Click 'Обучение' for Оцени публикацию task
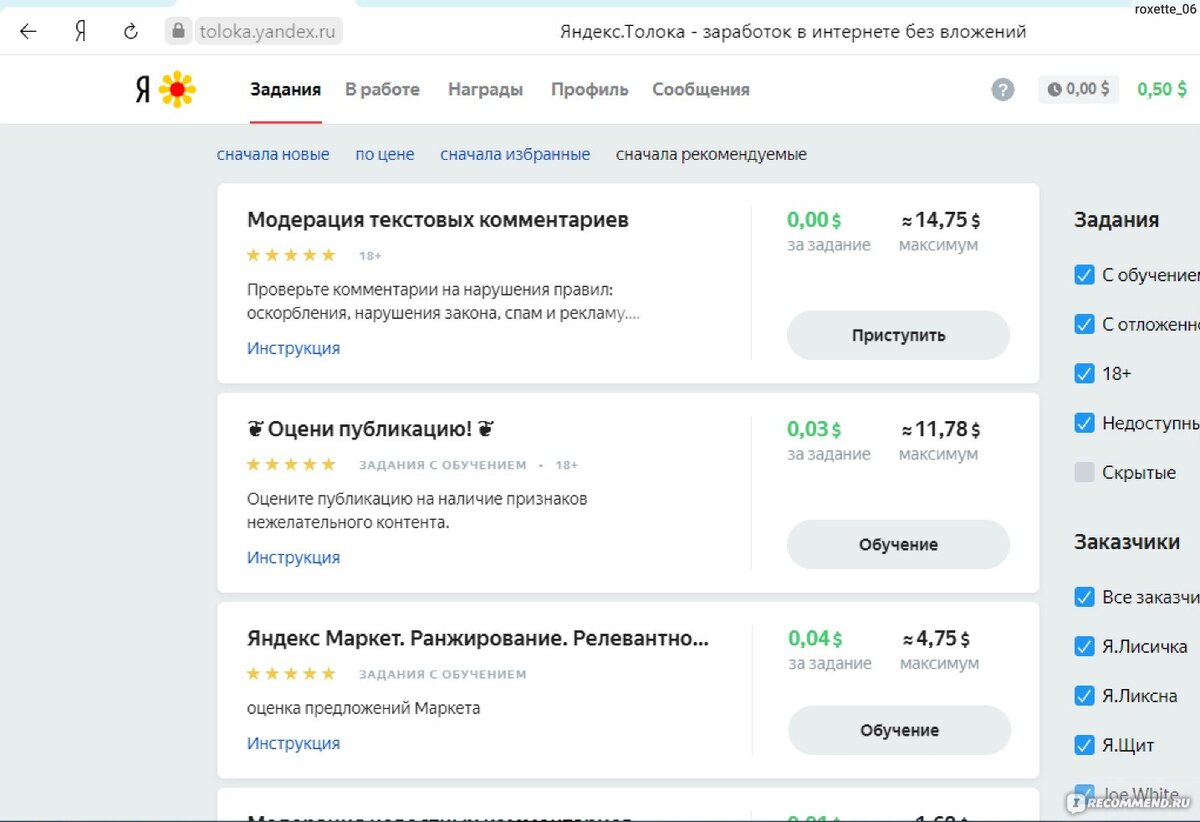This screenshot has width=1200, height=822. coord(898,545)
